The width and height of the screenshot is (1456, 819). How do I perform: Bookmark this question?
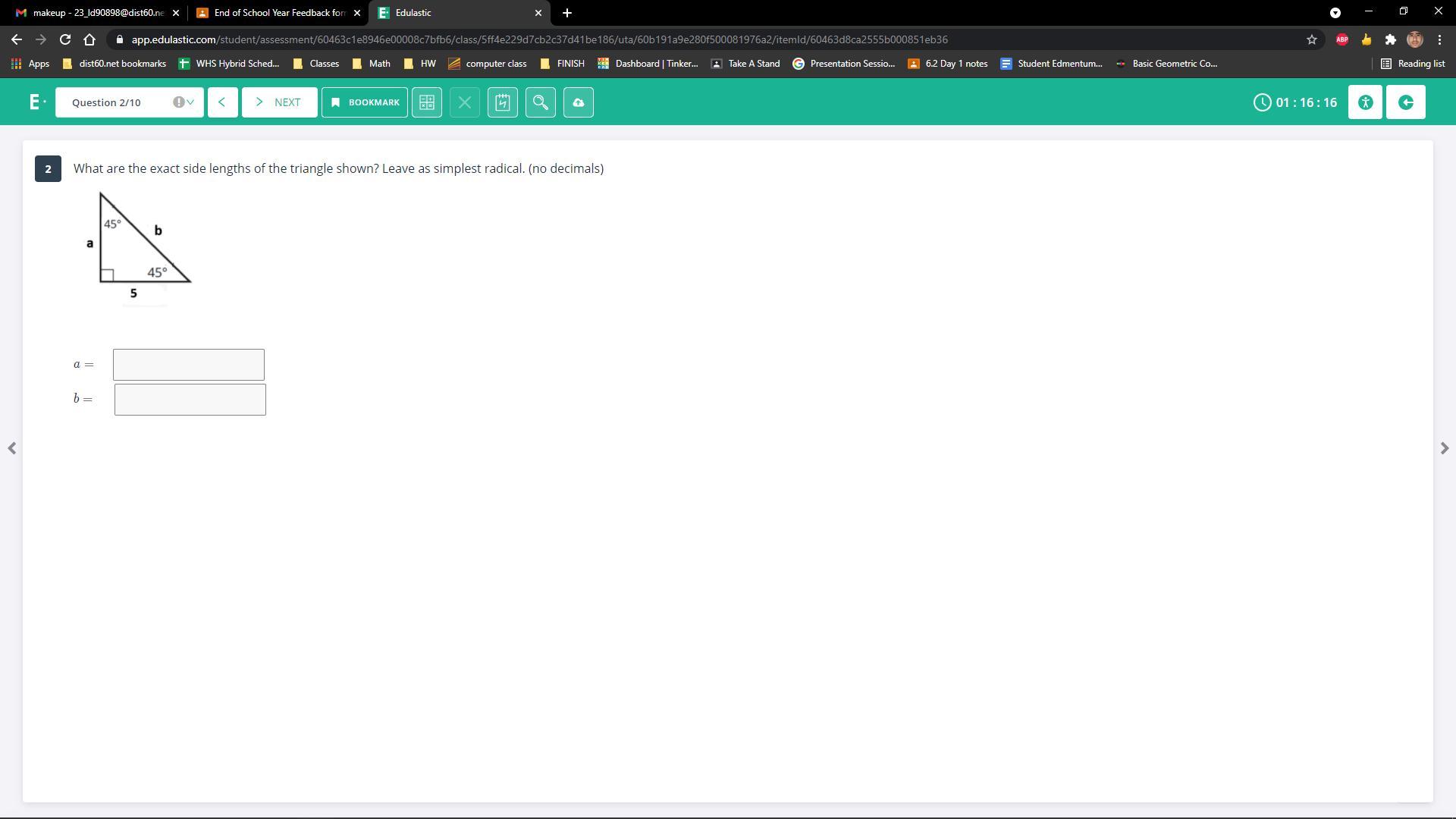pos(365,102)
